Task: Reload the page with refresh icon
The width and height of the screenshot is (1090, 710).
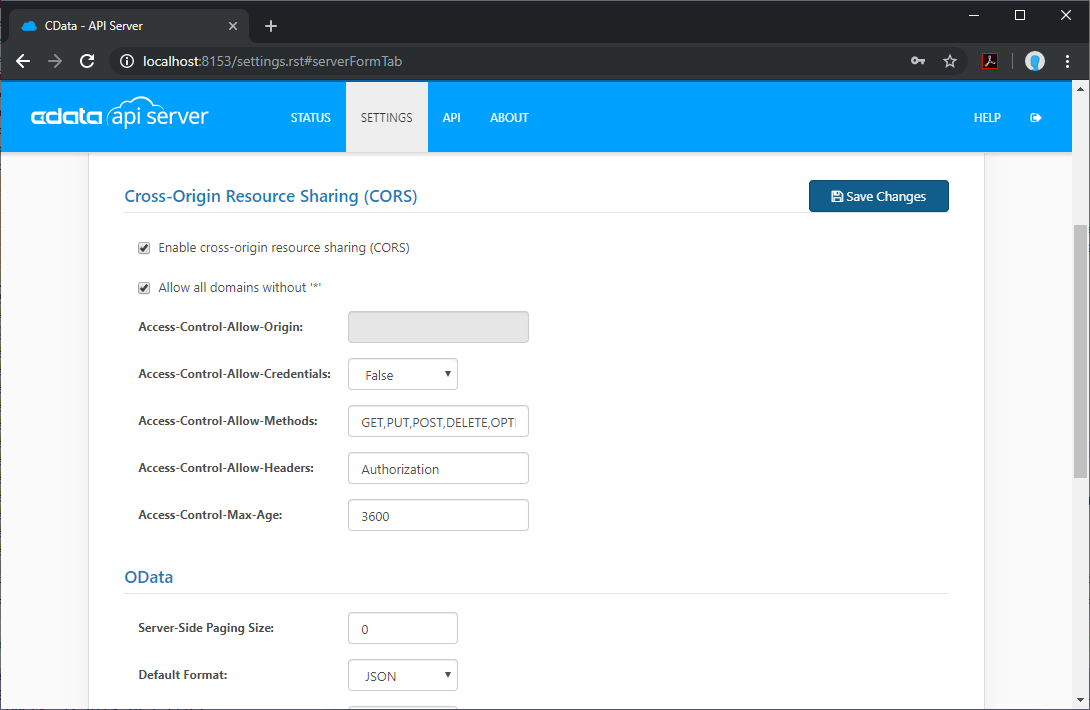Action: (87, 61)
